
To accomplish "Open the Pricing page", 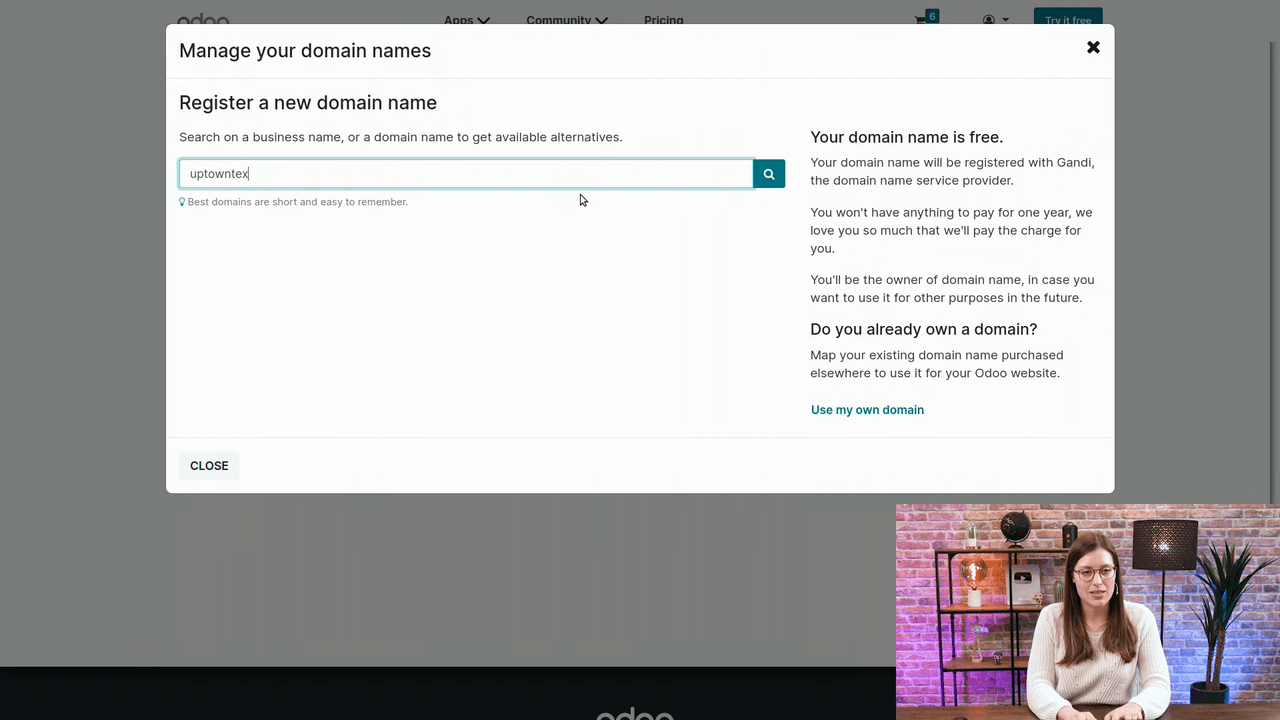I will click(x=663, y=20).
